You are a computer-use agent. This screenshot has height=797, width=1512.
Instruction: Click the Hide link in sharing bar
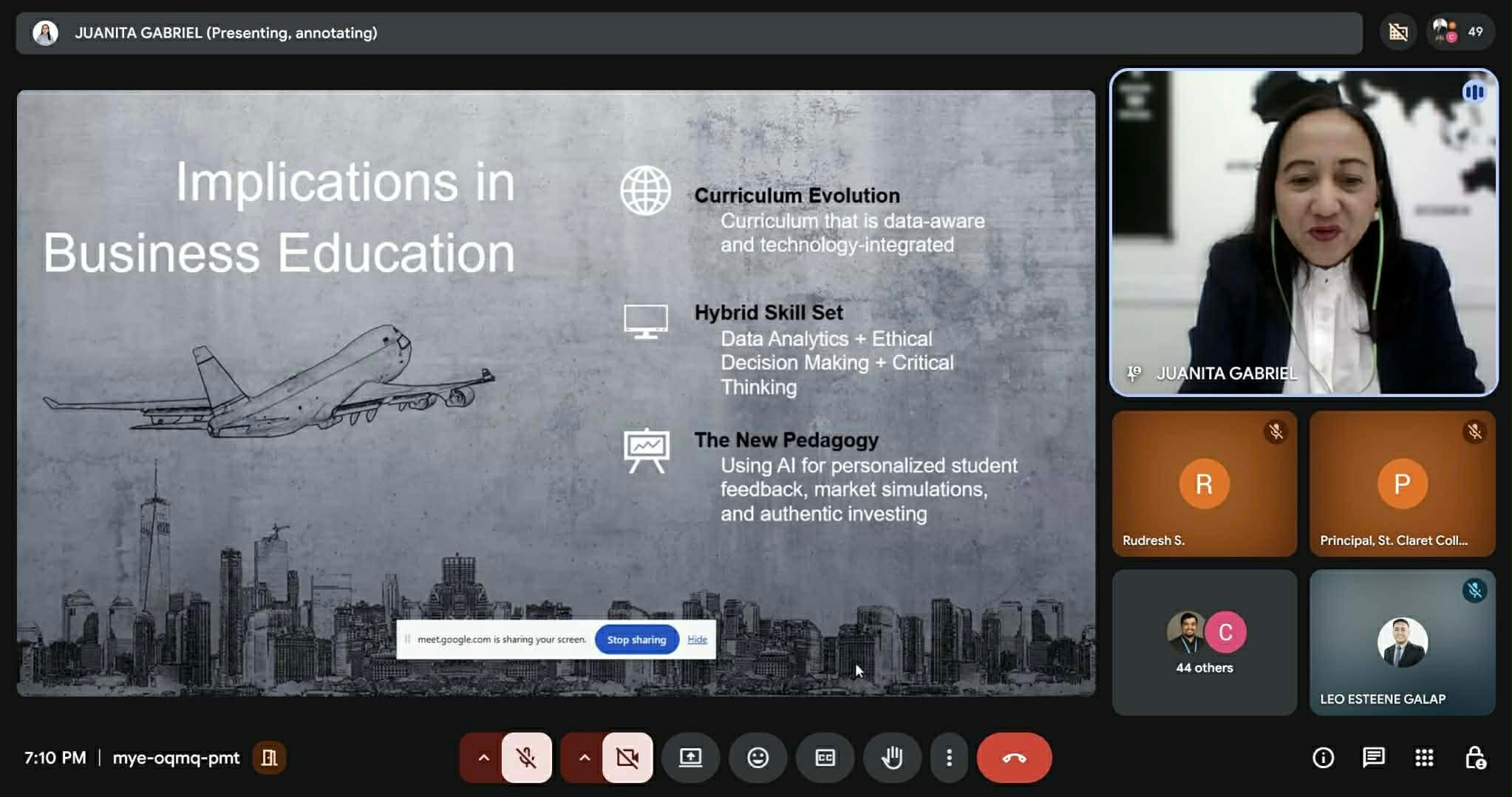[x=697, y=640]
